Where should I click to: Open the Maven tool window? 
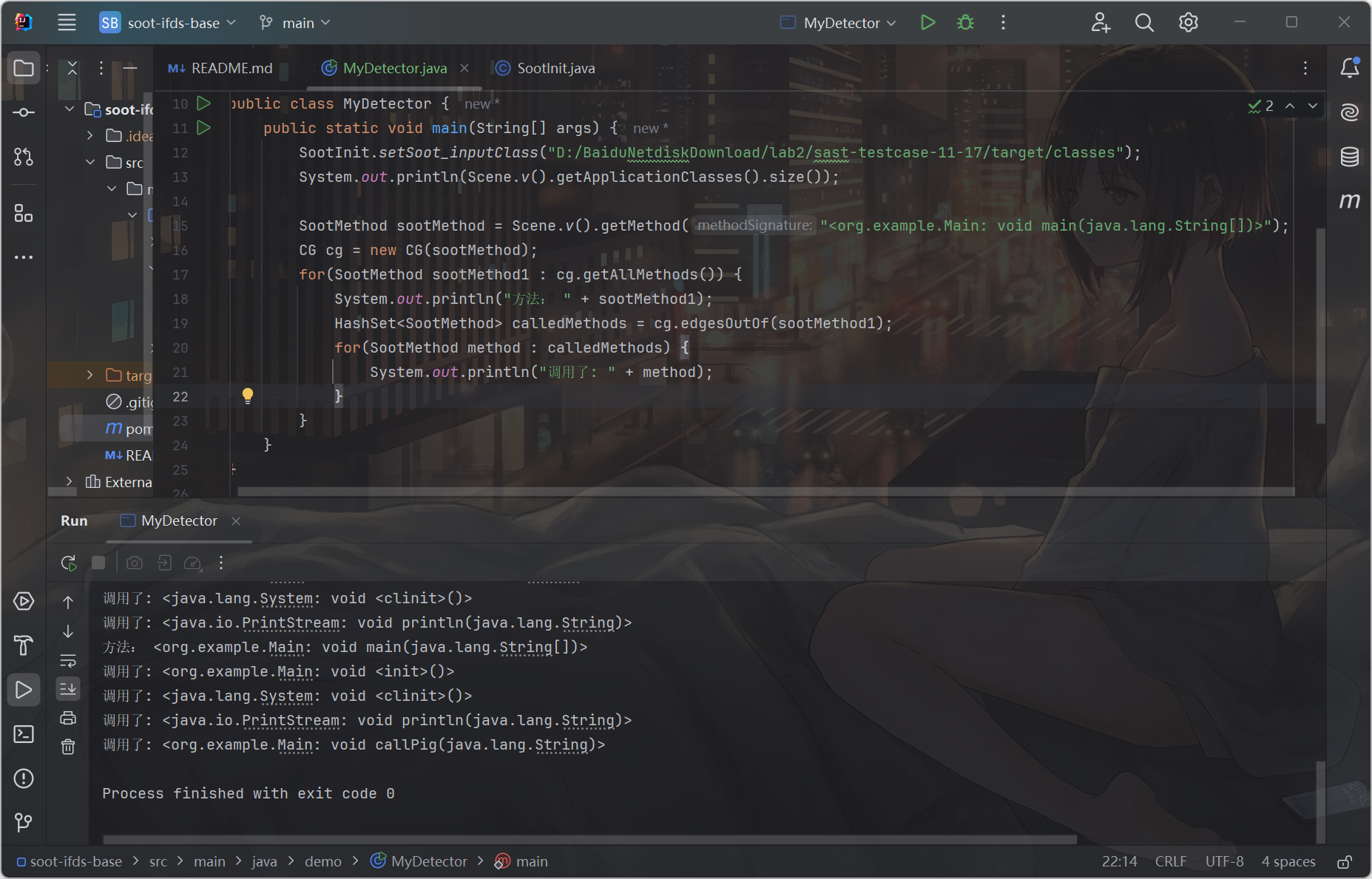click(1349, 201)
